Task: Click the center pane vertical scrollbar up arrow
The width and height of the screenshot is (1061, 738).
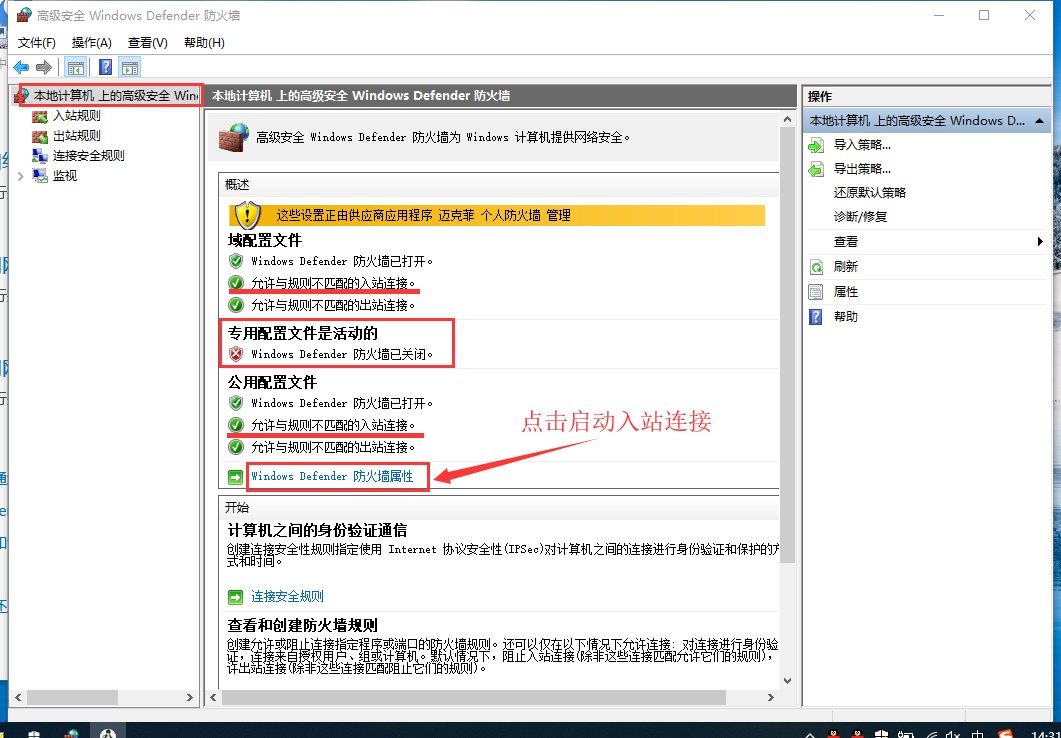Action: 787,120
